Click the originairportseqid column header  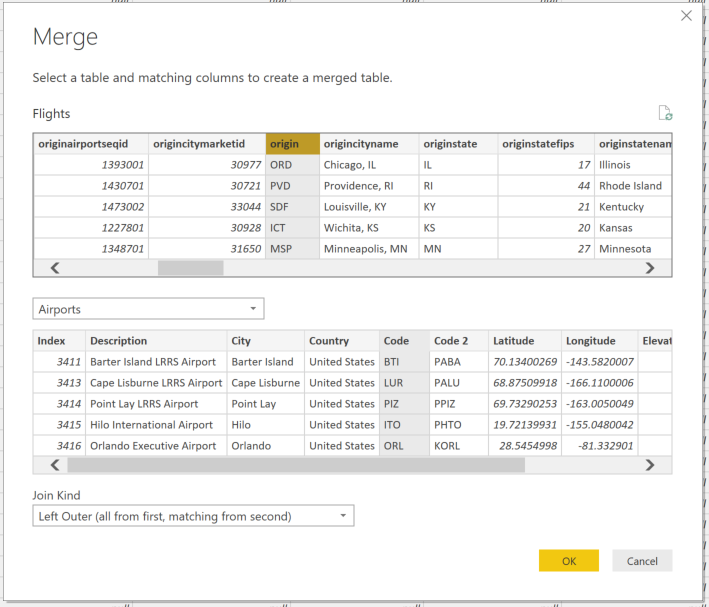[x=91, y=144]
